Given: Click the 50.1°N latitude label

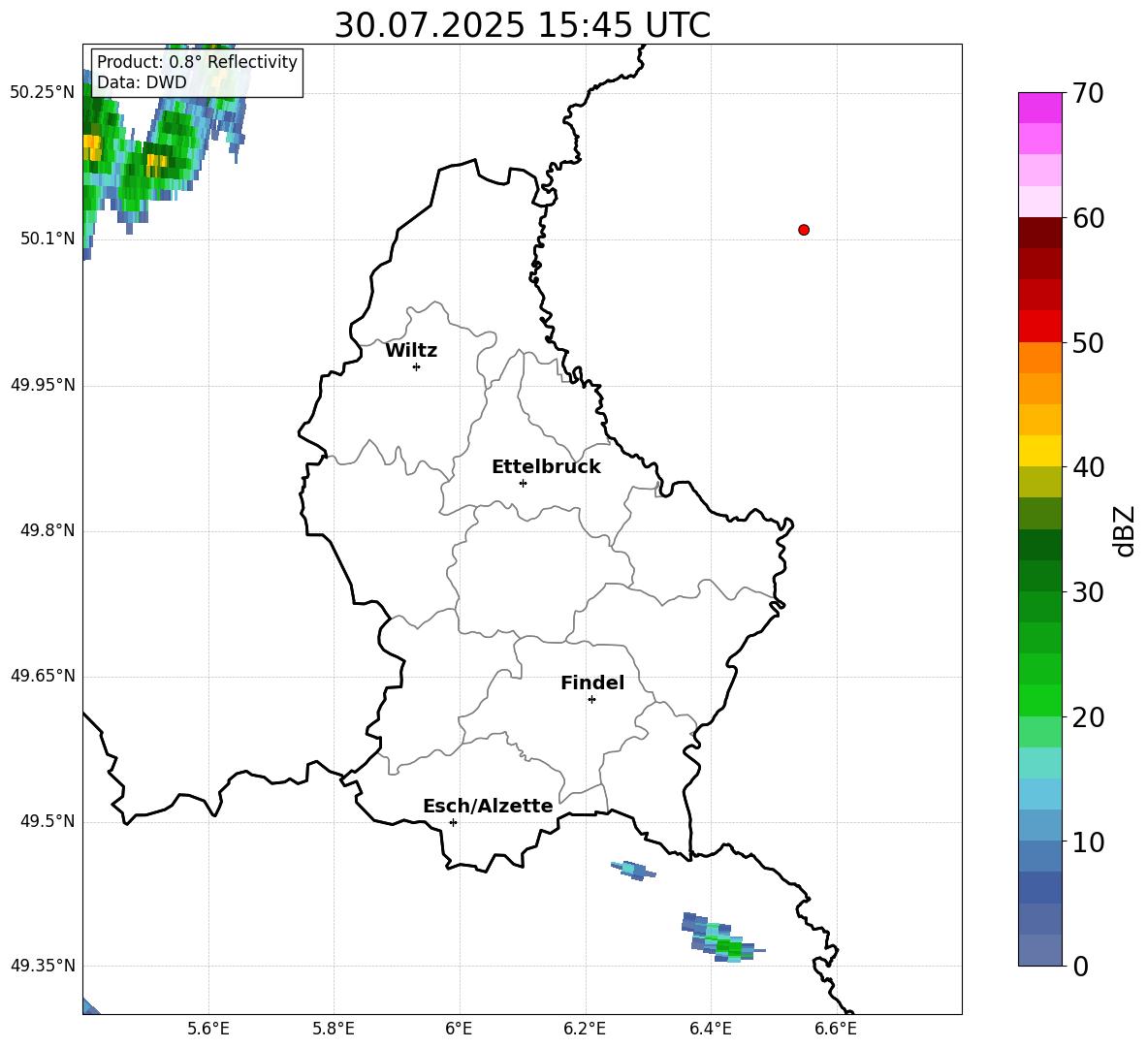Looking at the screenshot, I should tap(48, 238).
